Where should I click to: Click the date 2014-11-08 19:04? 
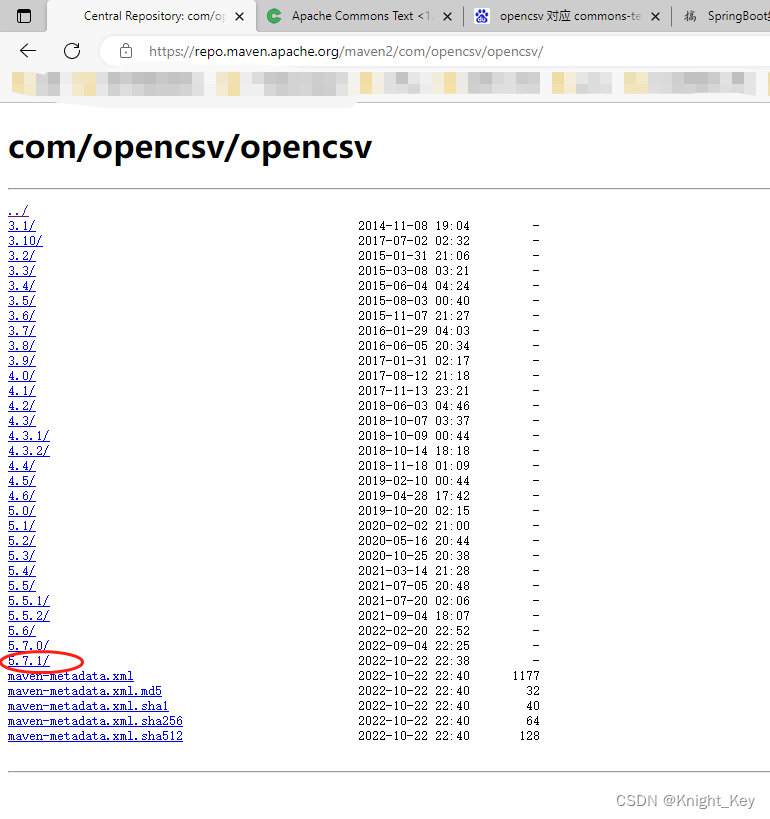click(414, 226)
